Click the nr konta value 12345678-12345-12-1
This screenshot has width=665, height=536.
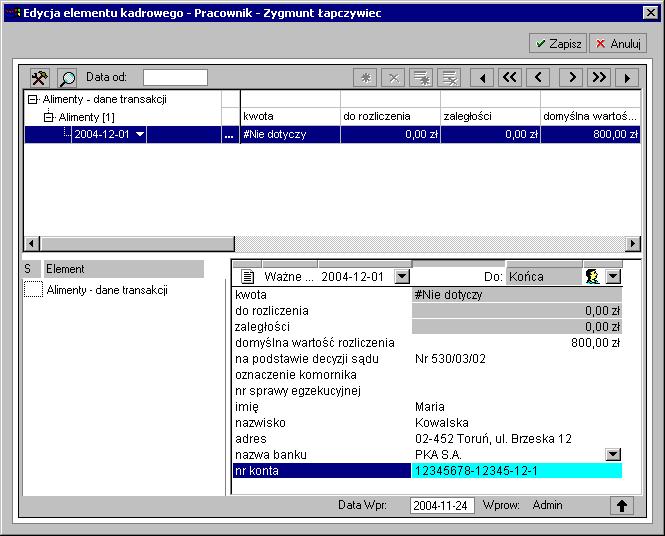(517, 471)
